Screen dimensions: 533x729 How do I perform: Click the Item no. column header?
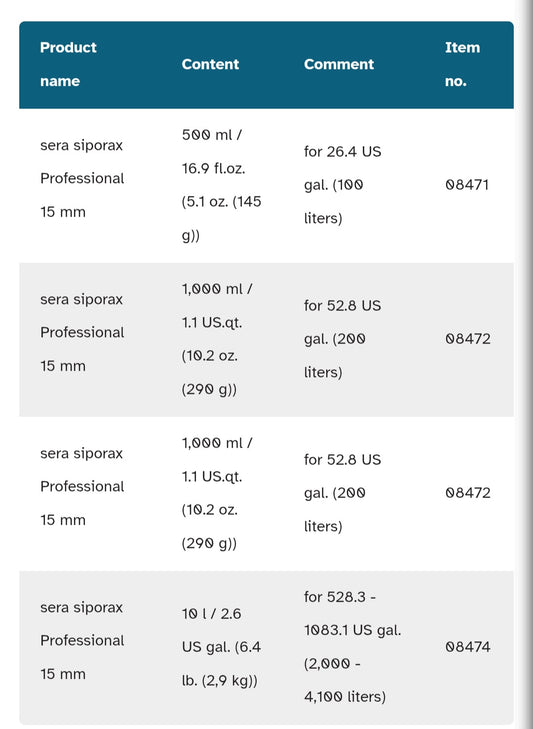[x=462, y=64]
